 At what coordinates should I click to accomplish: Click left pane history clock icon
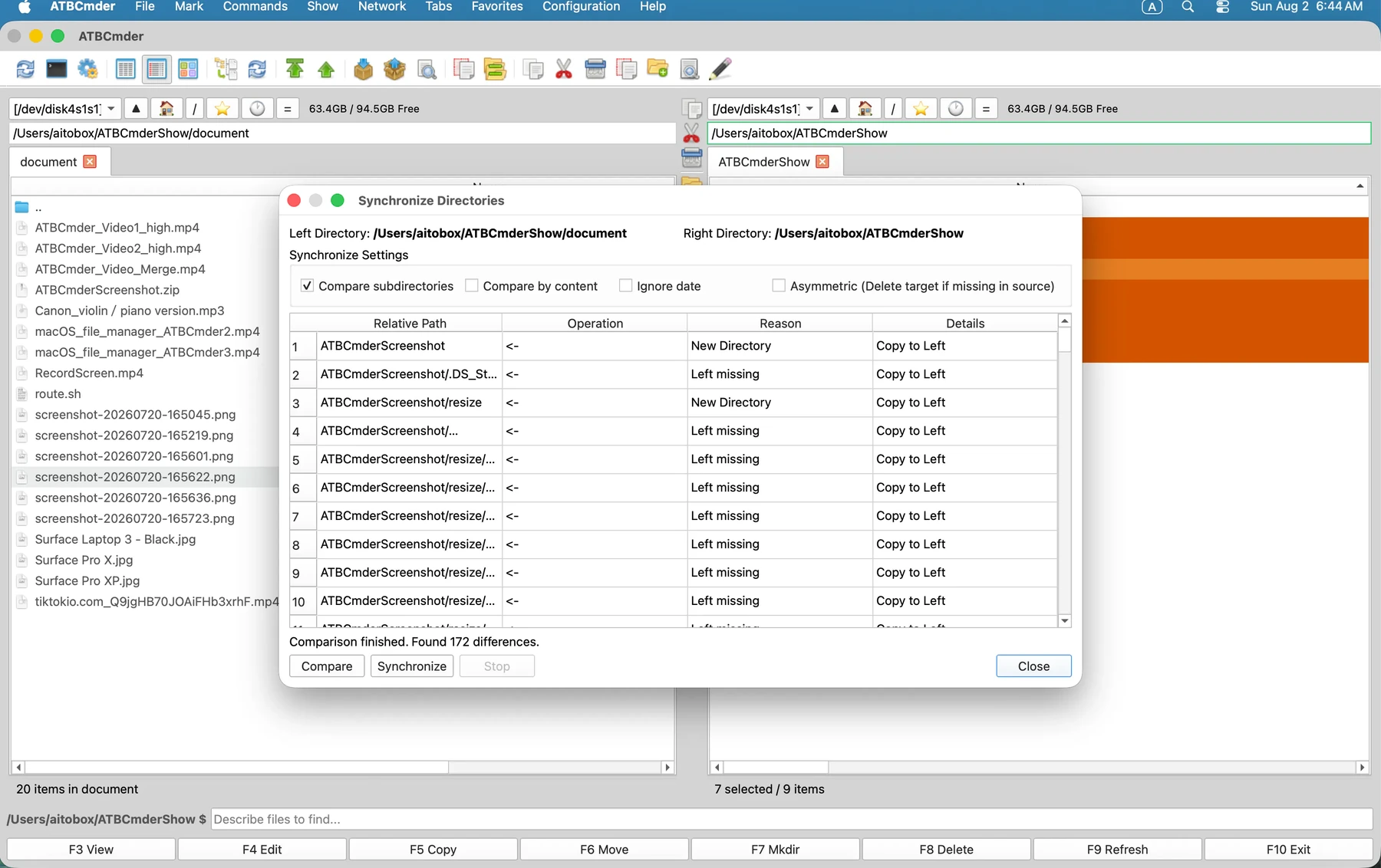click(x=257, y=109)
